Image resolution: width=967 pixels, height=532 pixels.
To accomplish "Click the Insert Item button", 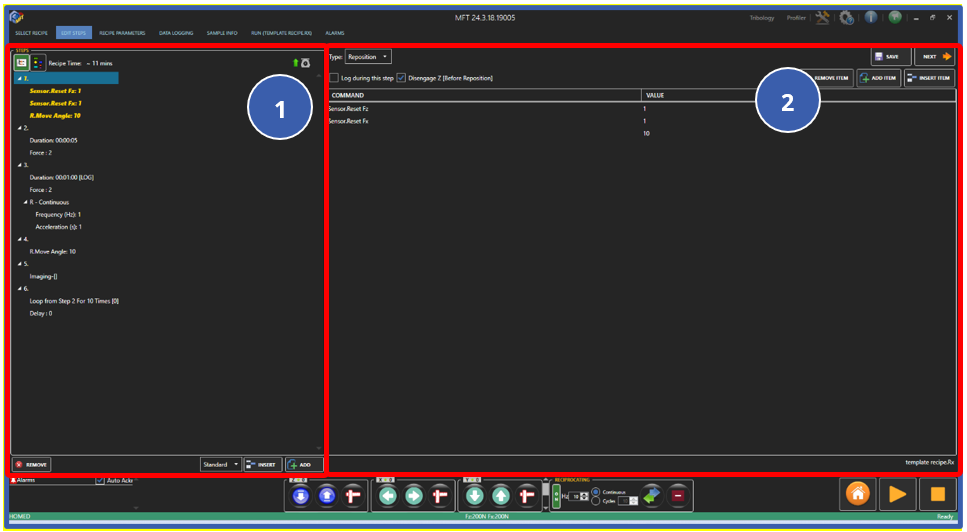I will pos(930,78).
